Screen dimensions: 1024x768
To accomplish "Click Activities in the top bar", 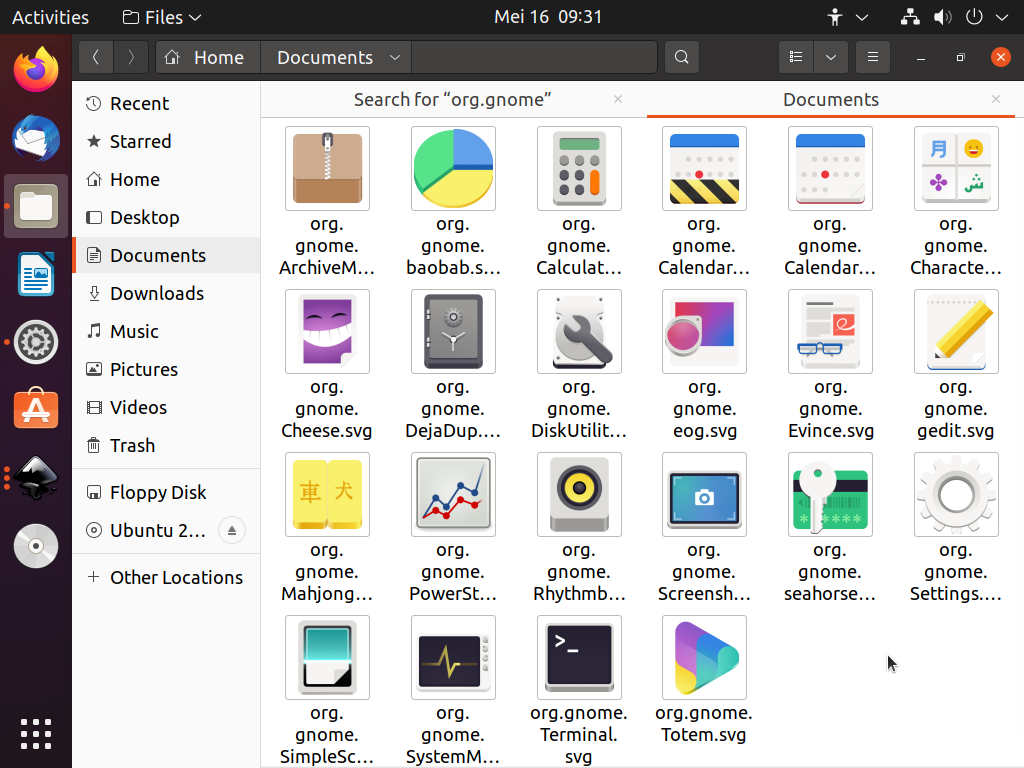I will [50, 17].
